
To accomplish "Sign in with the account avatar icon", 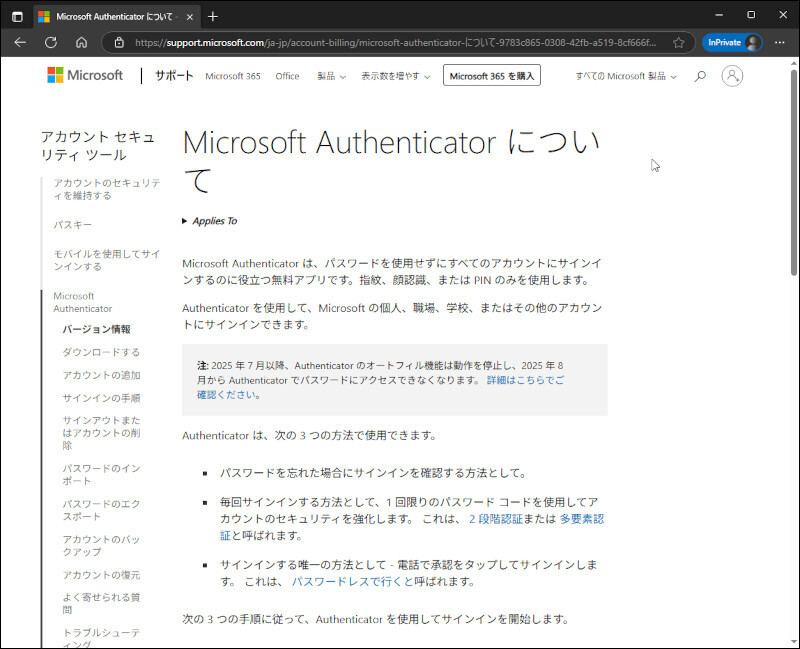I will pyautogui.click(x=732, y=76).
